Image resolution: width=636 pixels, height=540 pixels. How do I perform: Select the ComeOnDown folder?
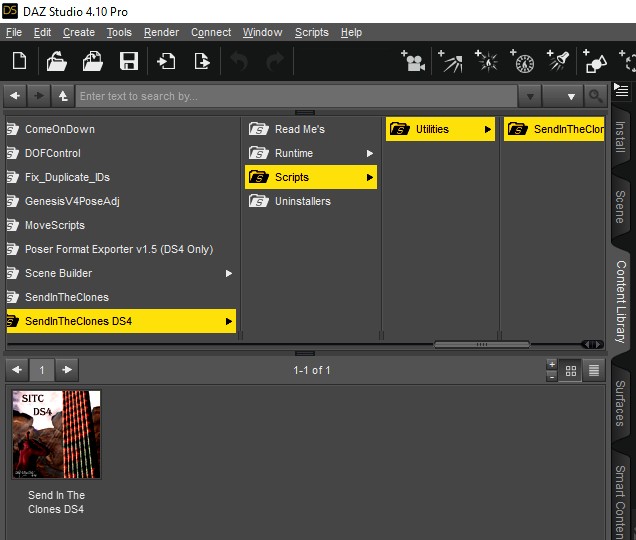[121, 129]
